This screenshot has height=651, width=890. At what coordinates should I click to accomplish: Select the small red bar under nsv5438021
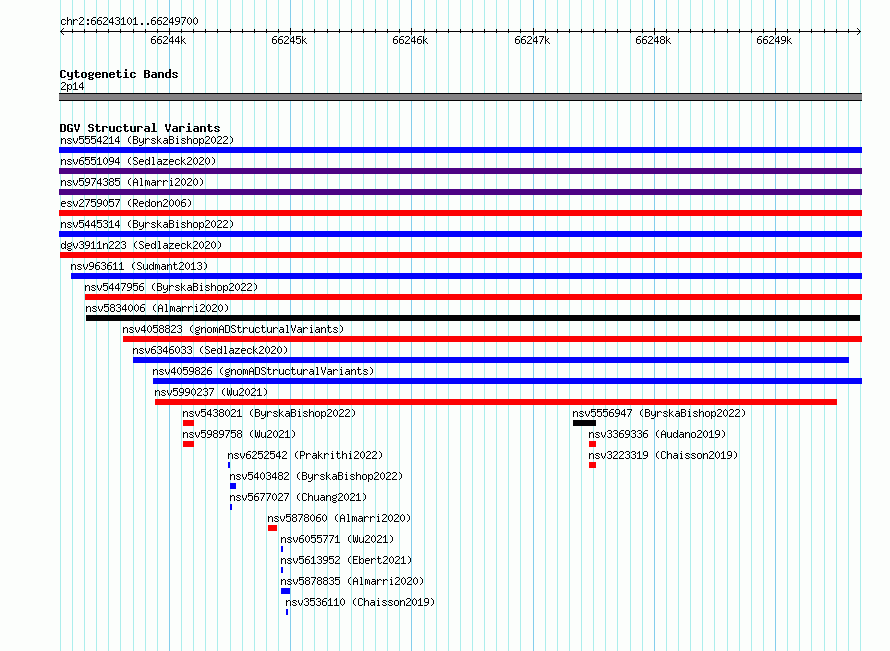(188, 423)
